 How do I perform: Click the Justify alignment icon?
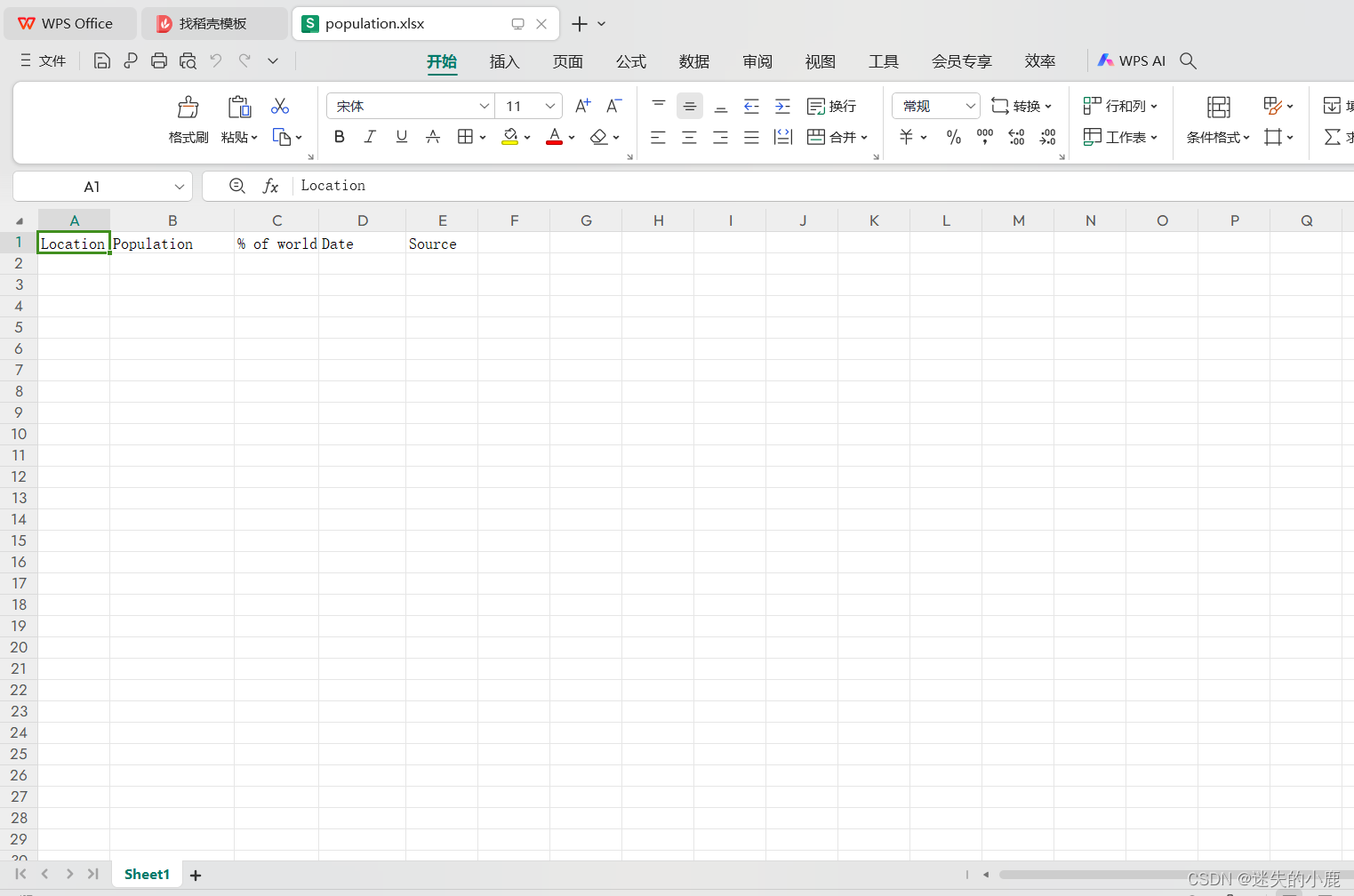tap(751, 137)
